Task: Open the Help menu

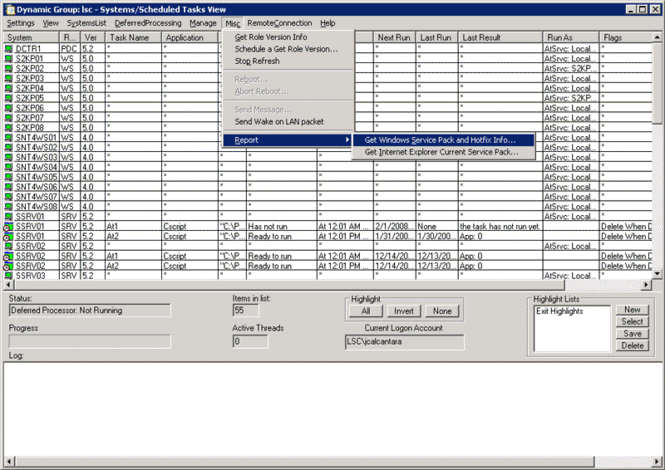Action: tap(327, 23)
